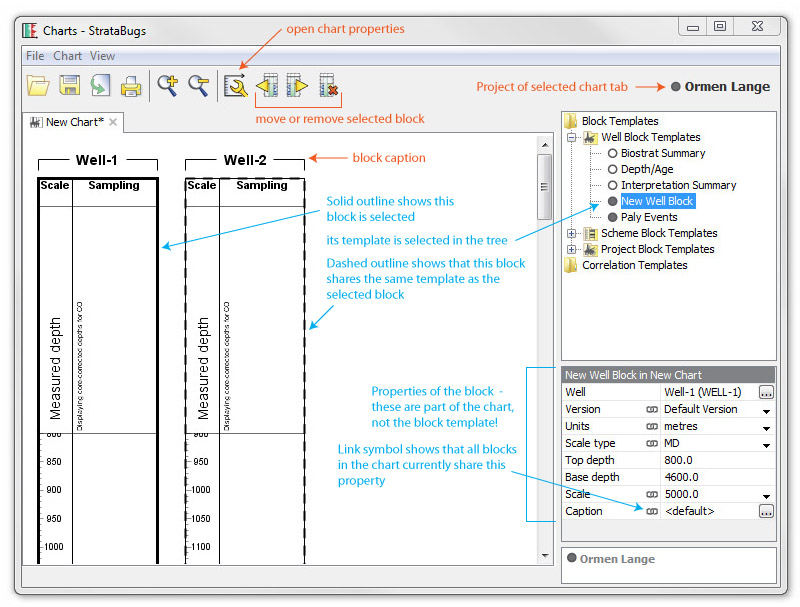Click the Units link symbol
The width and height of the screenshot is (800, 607).
tap(652, 426)
